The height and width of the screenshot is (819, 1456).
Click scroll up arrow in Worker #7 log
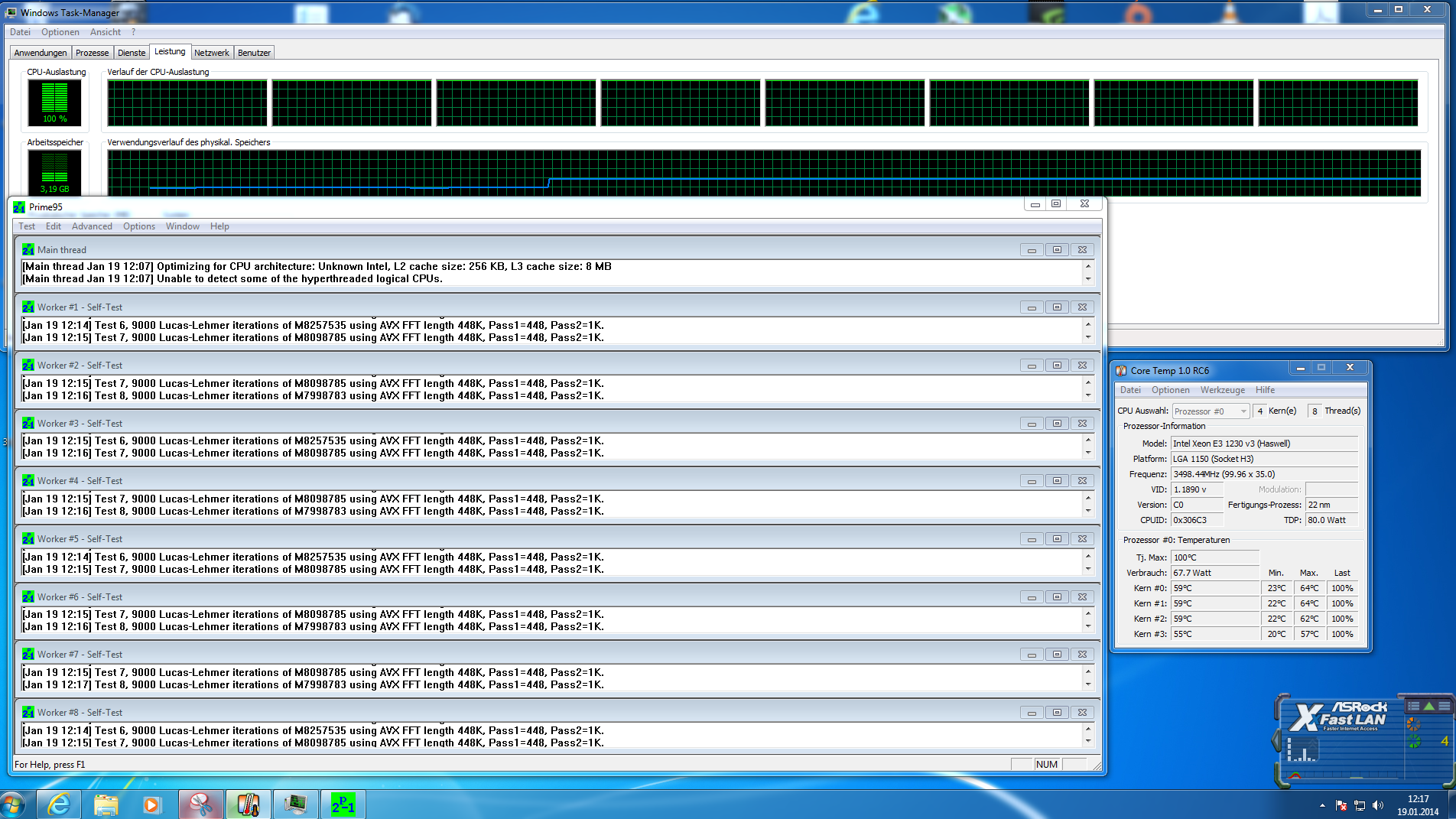pyautogui.click(x=1087, y=672)
